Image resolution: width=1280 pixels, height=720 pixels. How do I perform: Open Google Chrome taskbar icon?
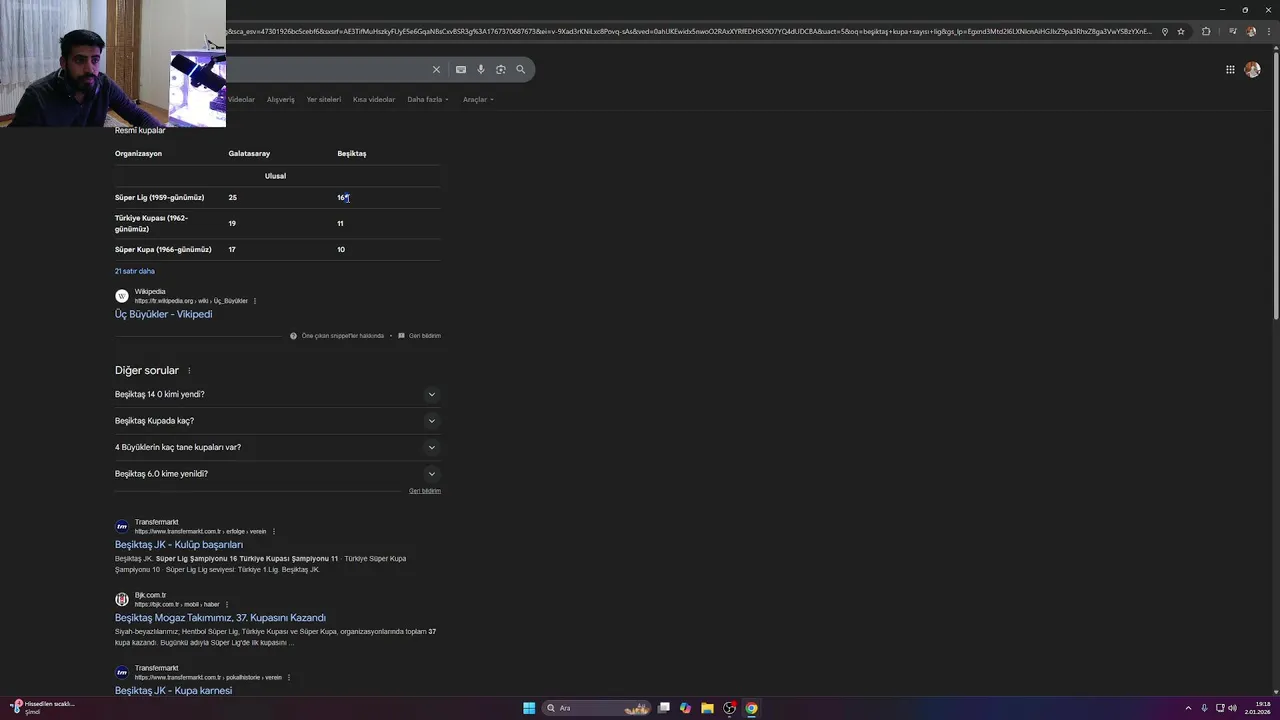pyautogui.click(x=751, y=708)
